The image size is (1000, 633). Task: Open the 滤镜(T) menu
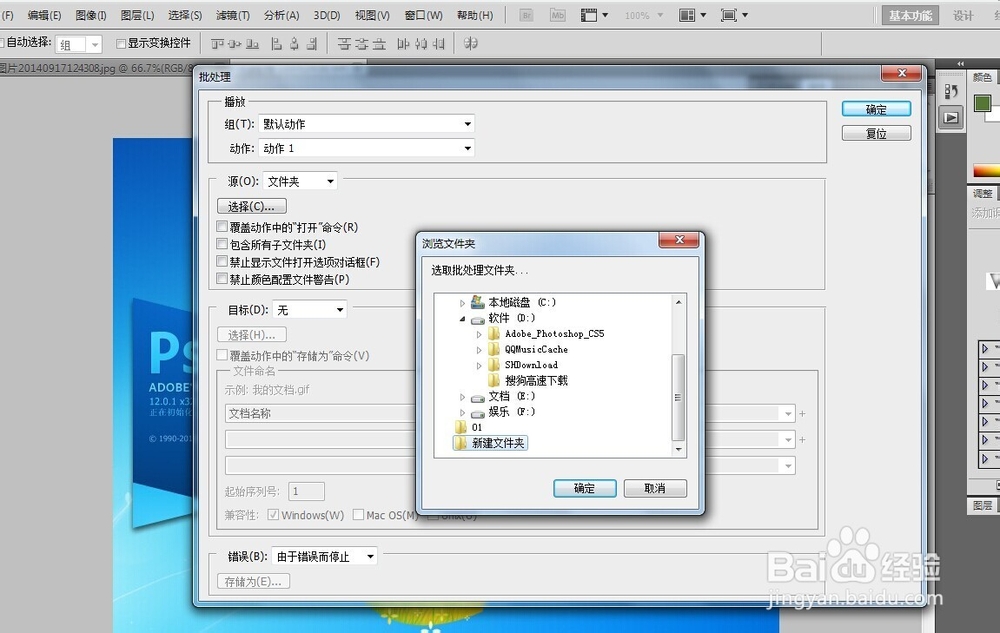click(232, 15)
